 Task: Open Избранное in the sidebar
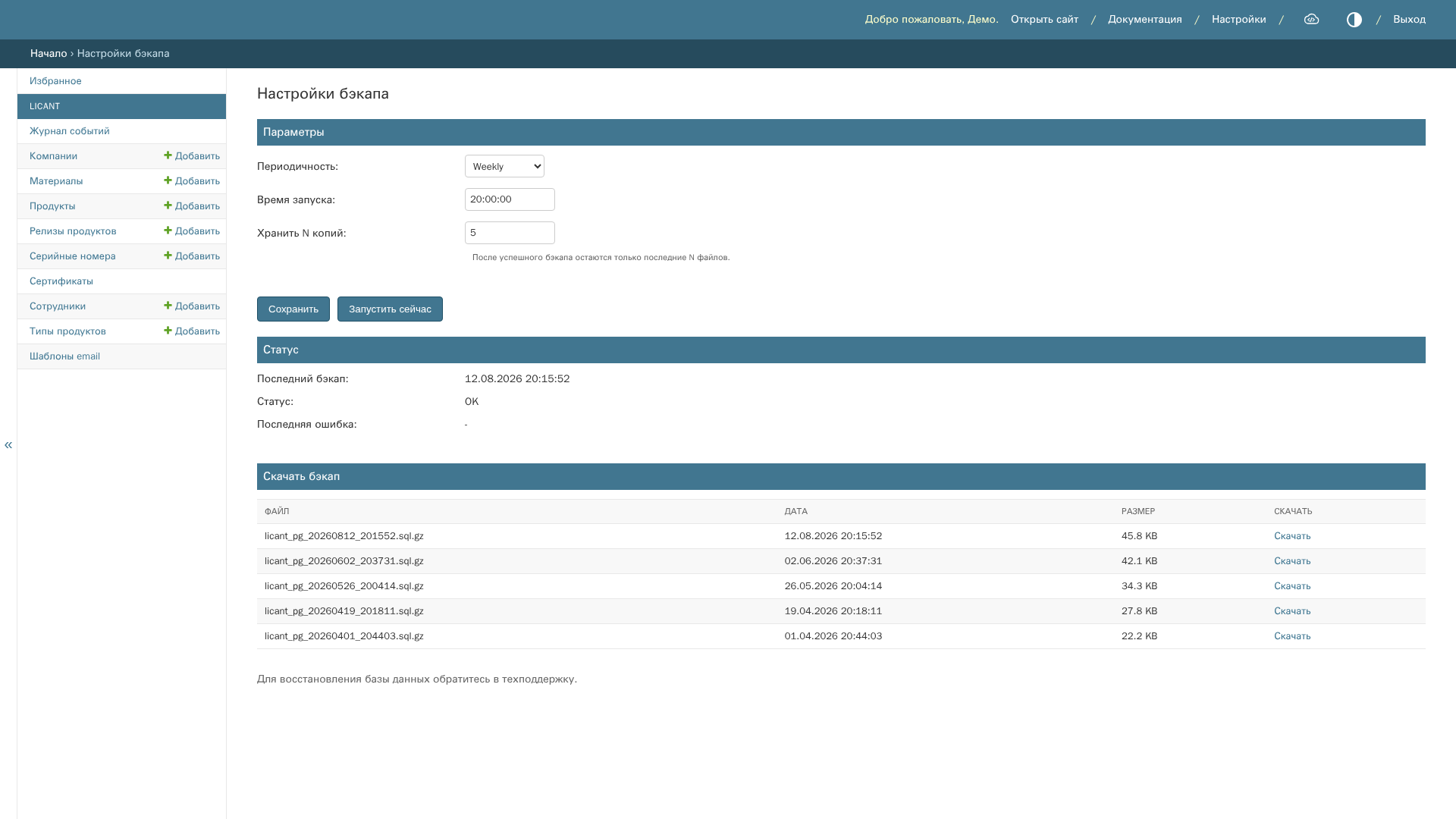55,81
